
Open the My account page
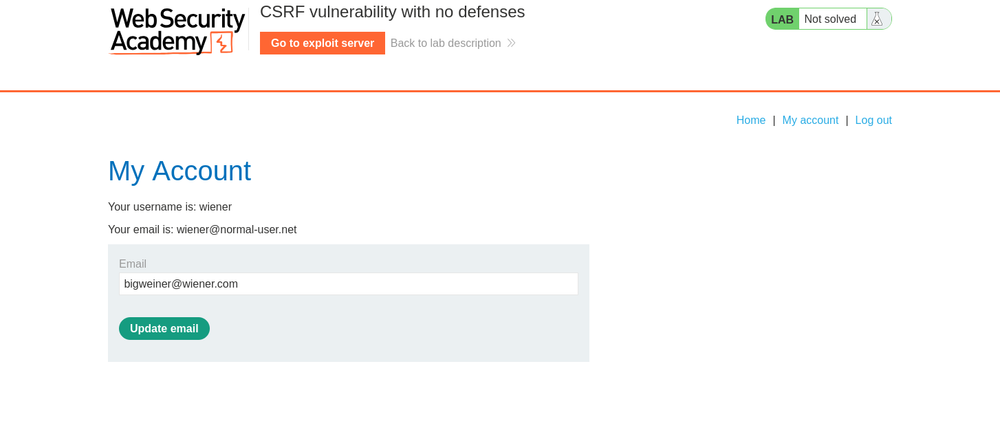coord(810,120)
